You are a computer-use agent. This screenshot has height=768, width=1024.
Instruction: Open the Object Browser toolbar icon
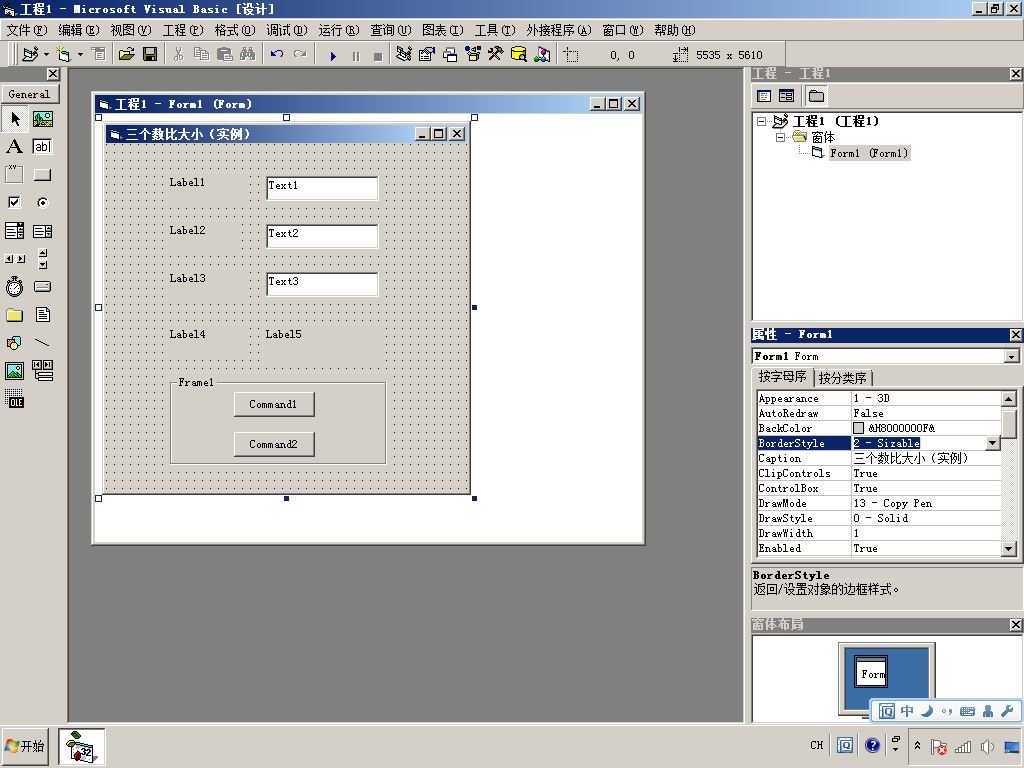473,55
